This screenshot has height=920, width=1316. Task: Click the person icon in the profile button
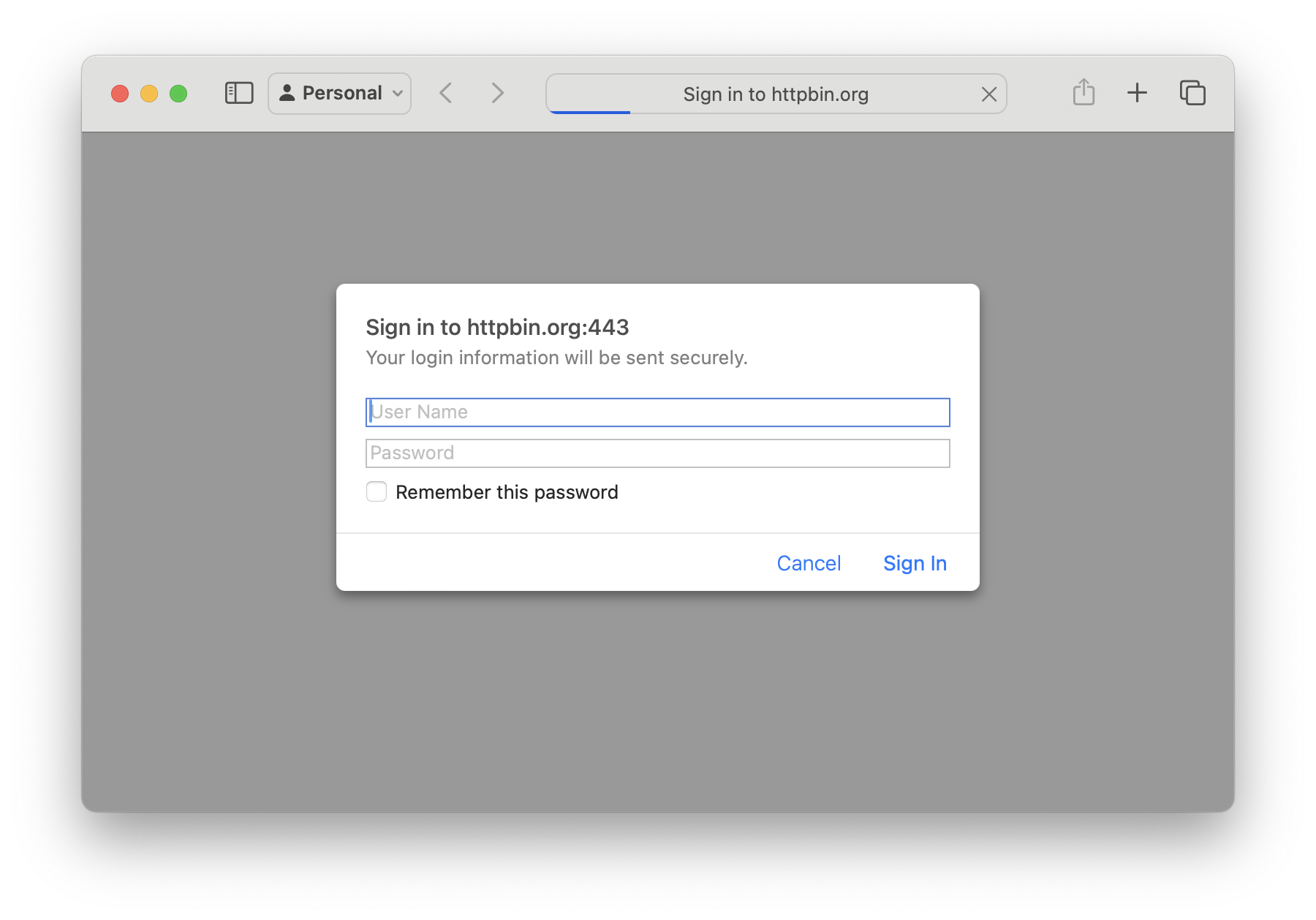287,93
